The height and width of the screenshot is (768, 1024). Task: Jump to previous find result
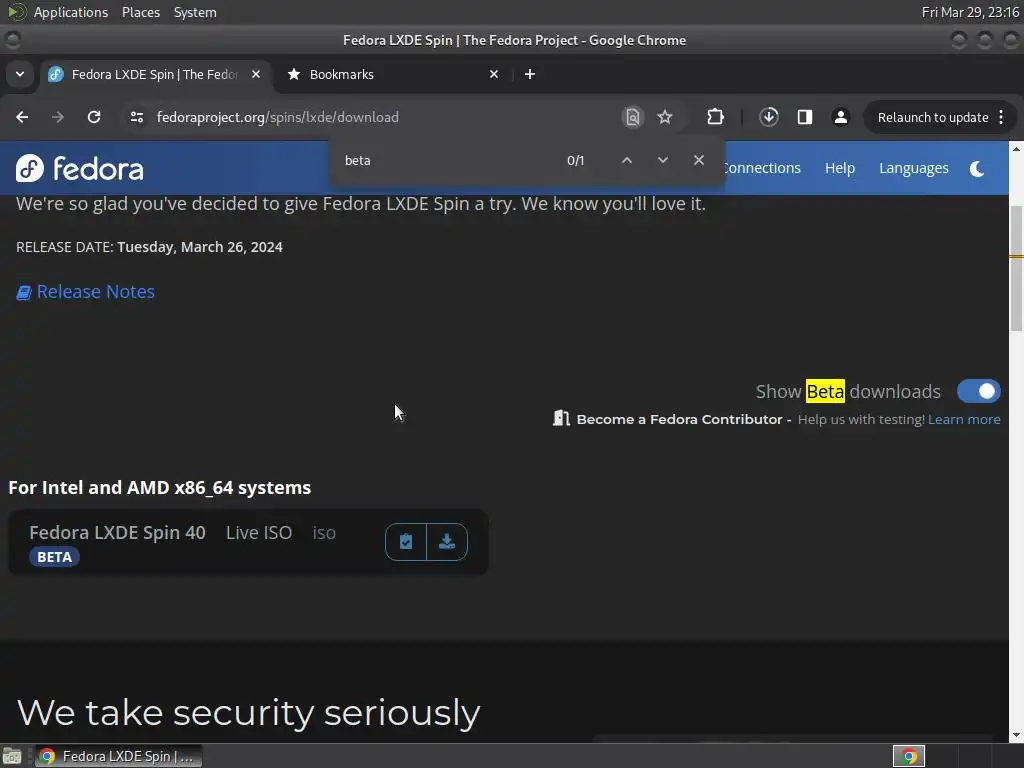coord(627,160)
